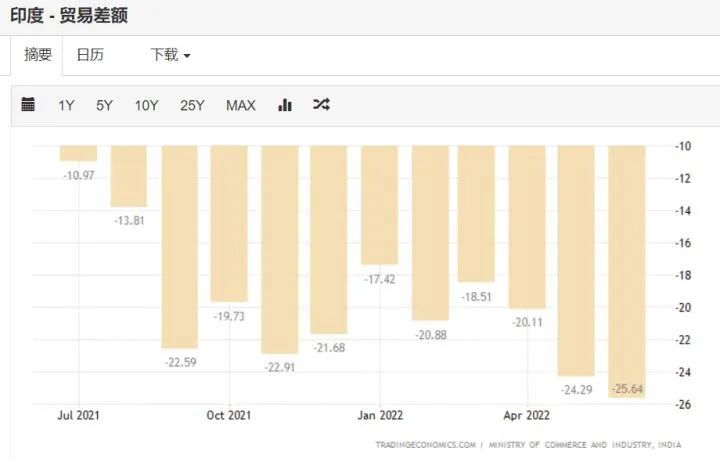Click the compare shuffle arrows icon

(321, 105)
